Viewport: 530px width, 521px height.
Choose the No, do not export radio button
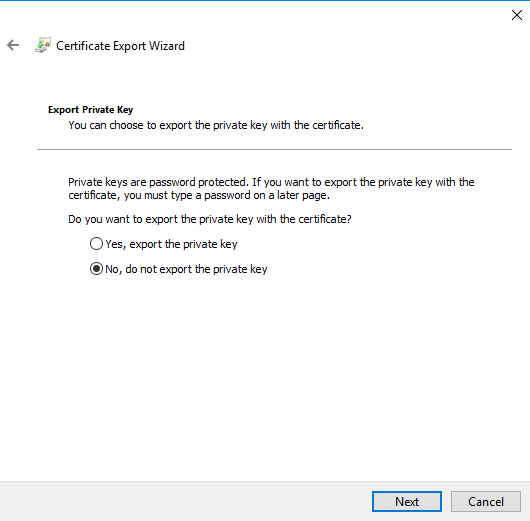(x=96, y=269)
